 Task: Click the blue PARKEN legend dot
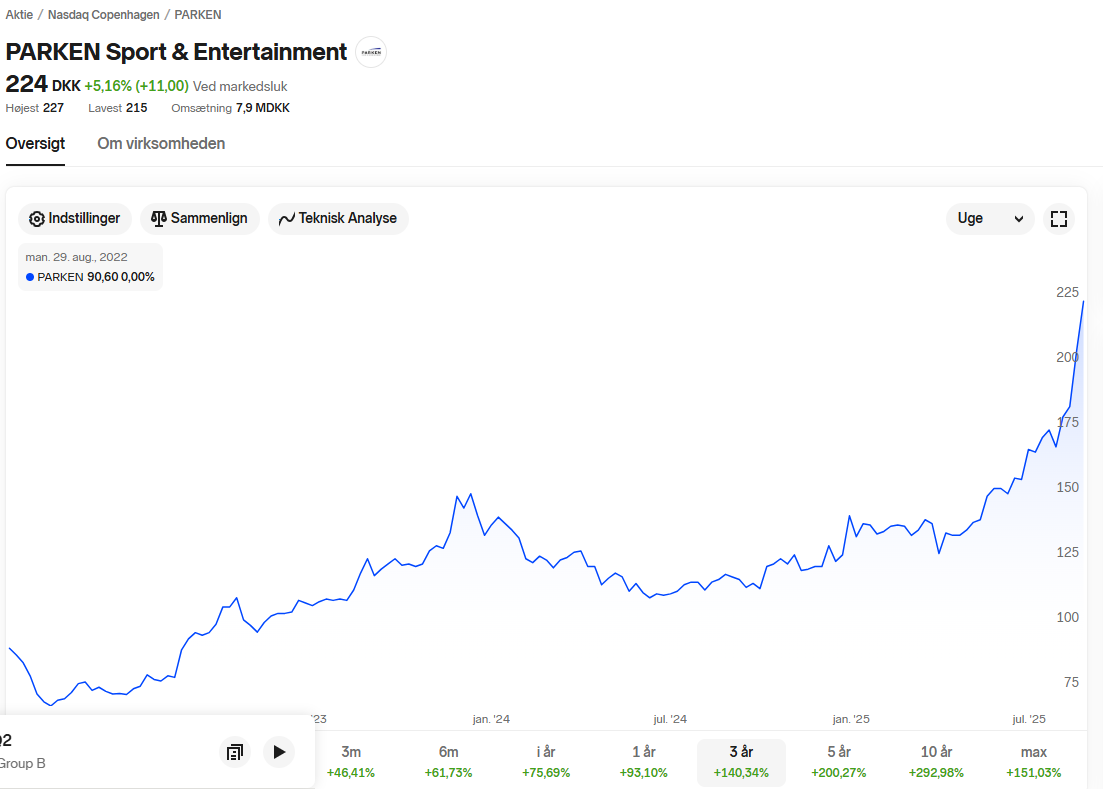30,277
